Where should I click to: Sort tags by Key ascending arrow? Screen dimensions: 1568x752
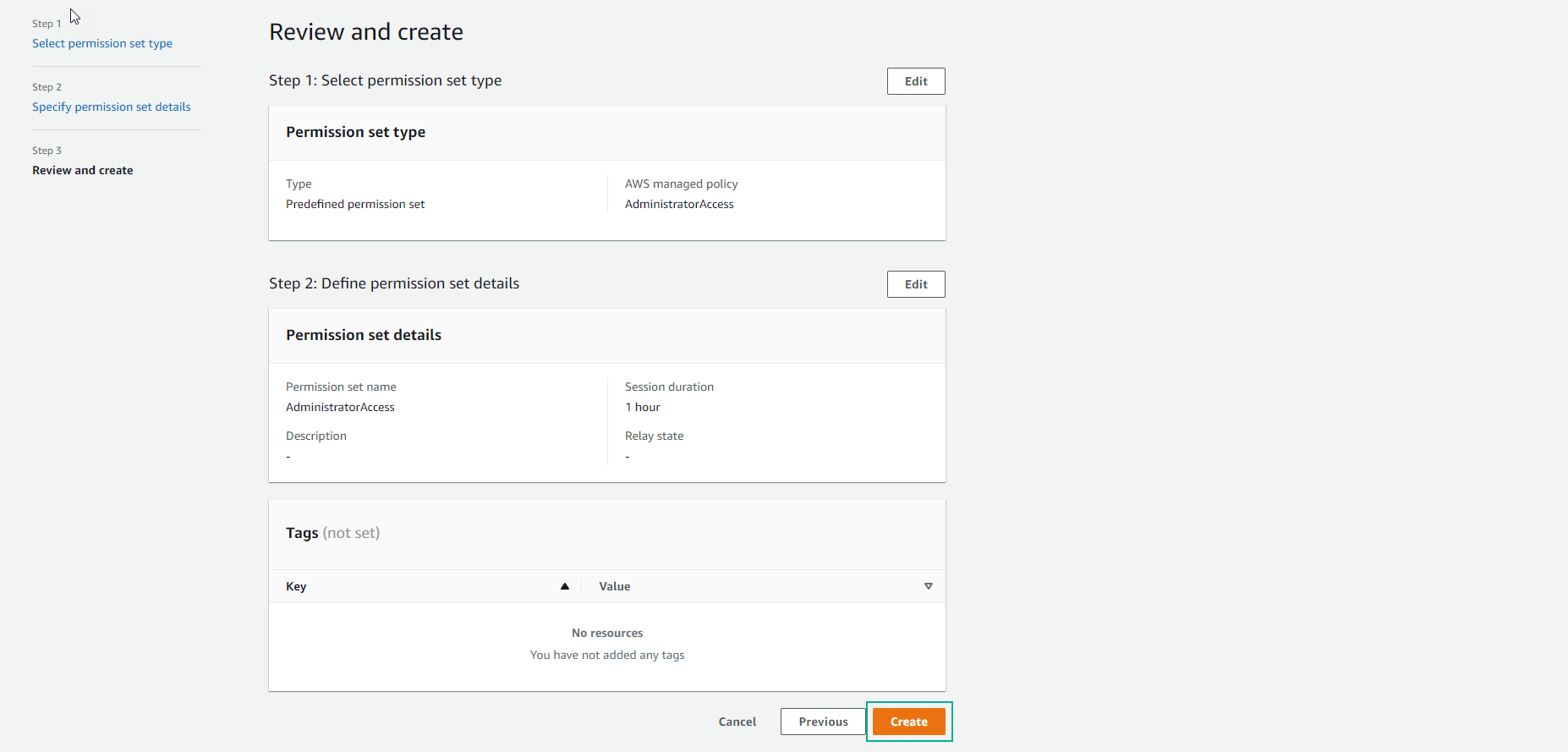point(565,586)
